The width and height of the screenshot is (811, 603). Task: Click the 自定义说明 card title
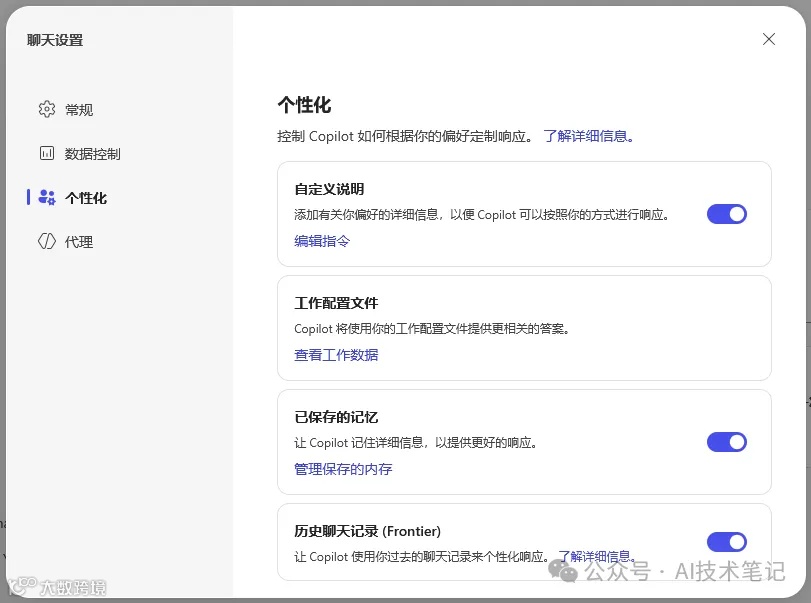(329, 189)
